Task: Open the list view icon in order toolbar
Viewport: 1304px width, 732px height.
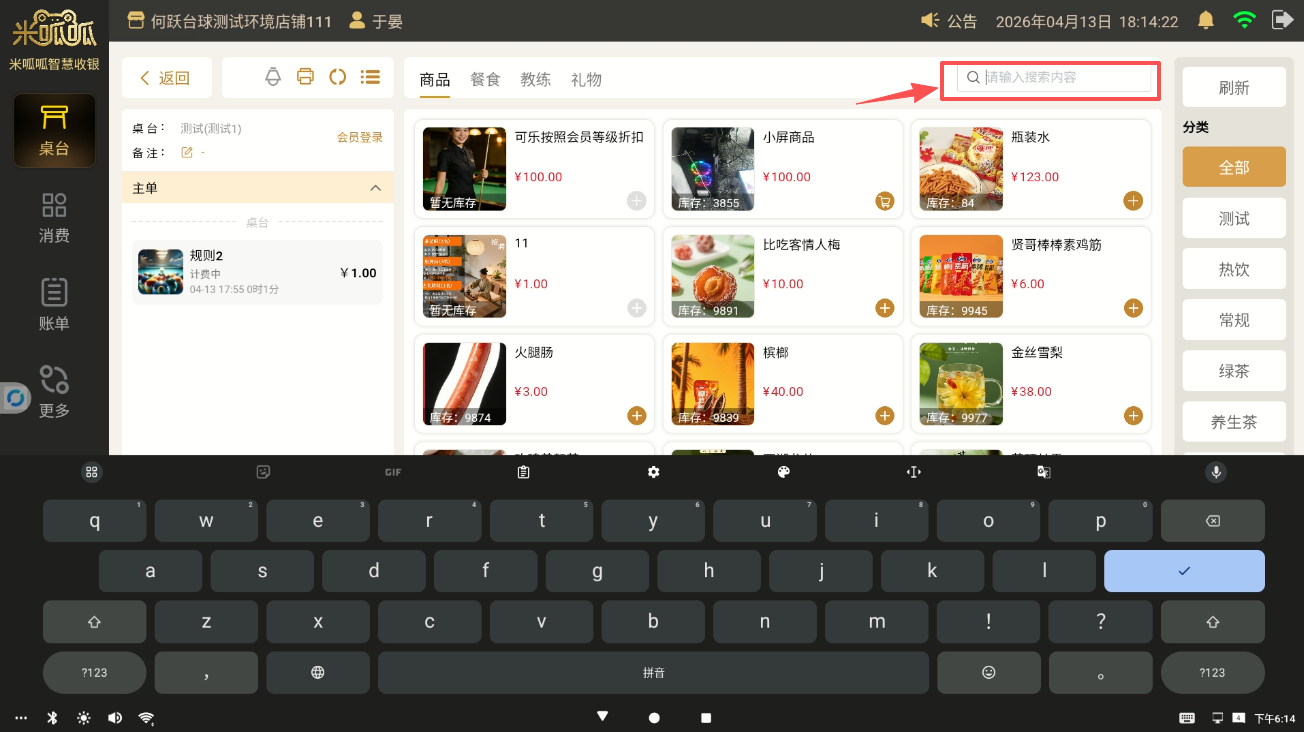Action: click(x=370, y=77)
